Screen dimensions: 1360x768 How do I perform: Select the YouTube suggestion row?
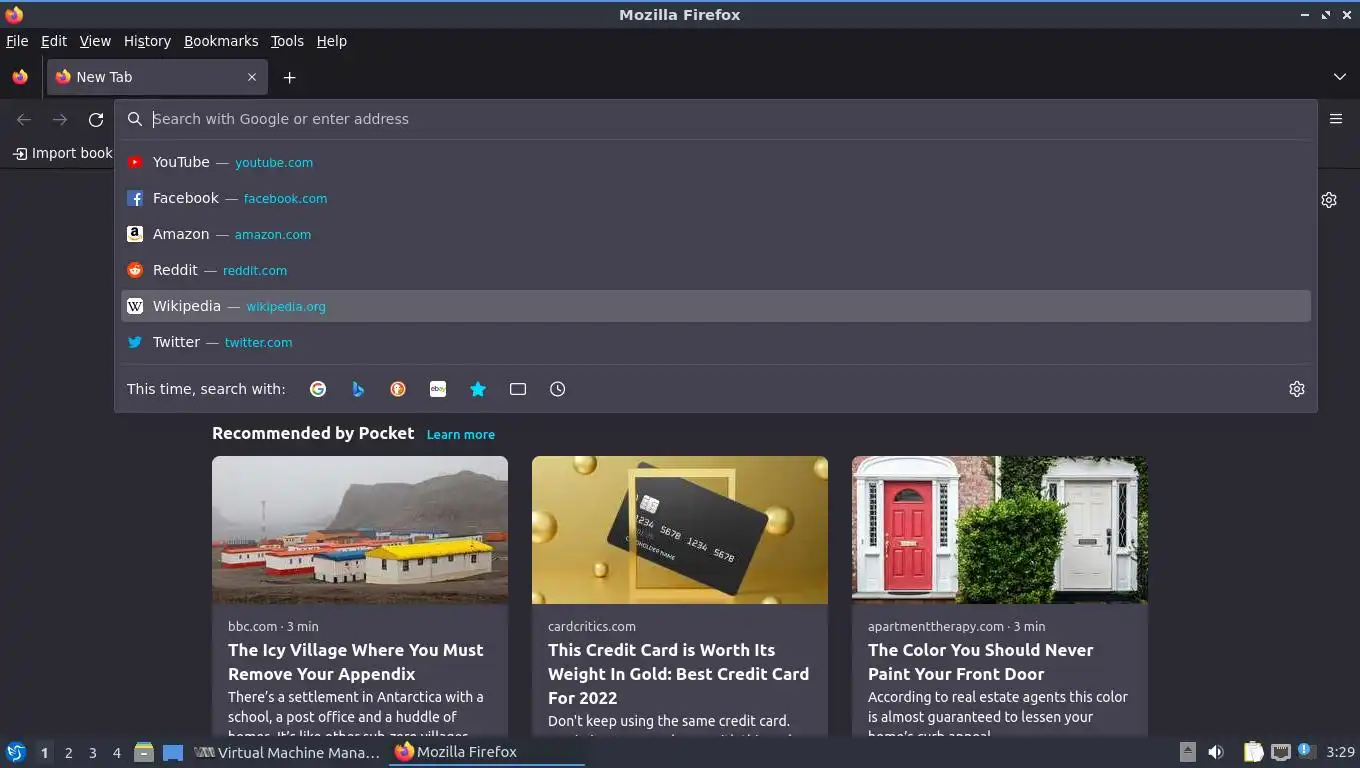(716, 162)
